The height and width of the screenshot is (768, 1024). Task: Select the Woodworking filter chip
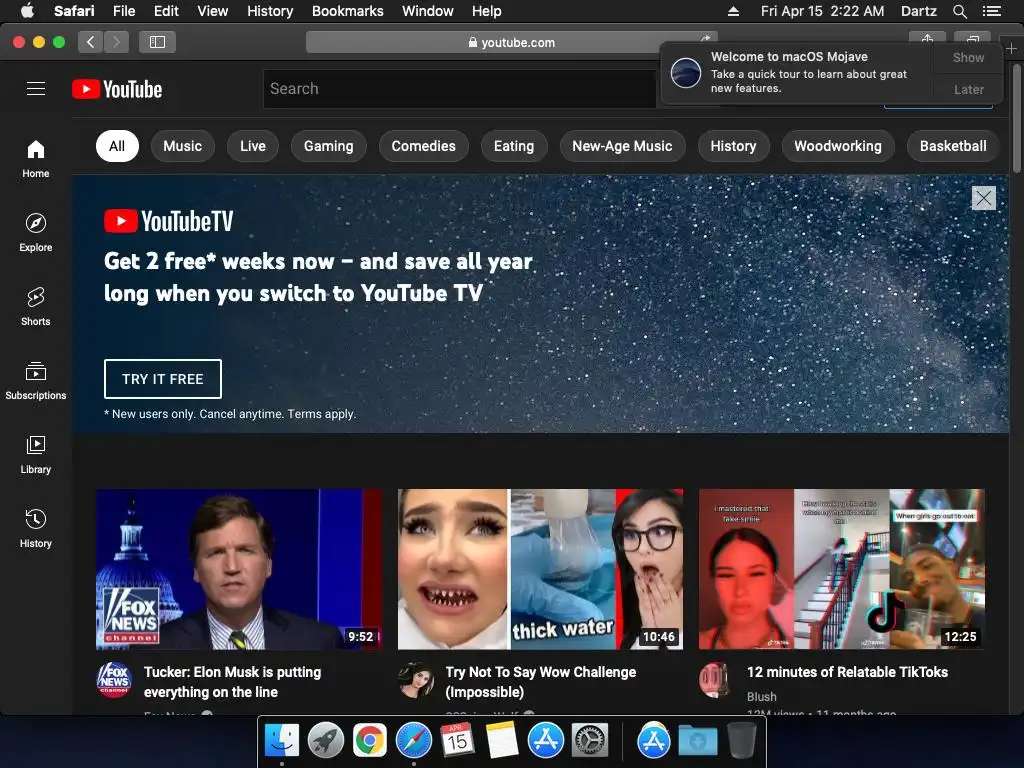point(838,146)
